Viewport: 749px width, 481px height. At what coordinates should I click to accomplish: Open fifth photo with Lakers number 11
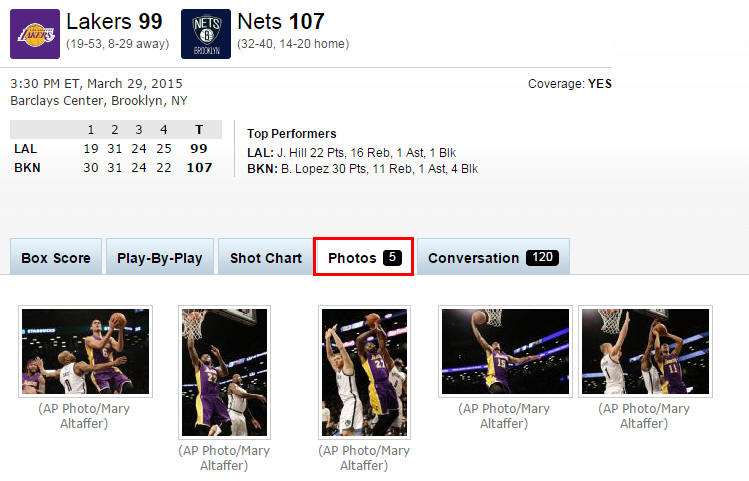pyautogui.click(x=645, y=352)
